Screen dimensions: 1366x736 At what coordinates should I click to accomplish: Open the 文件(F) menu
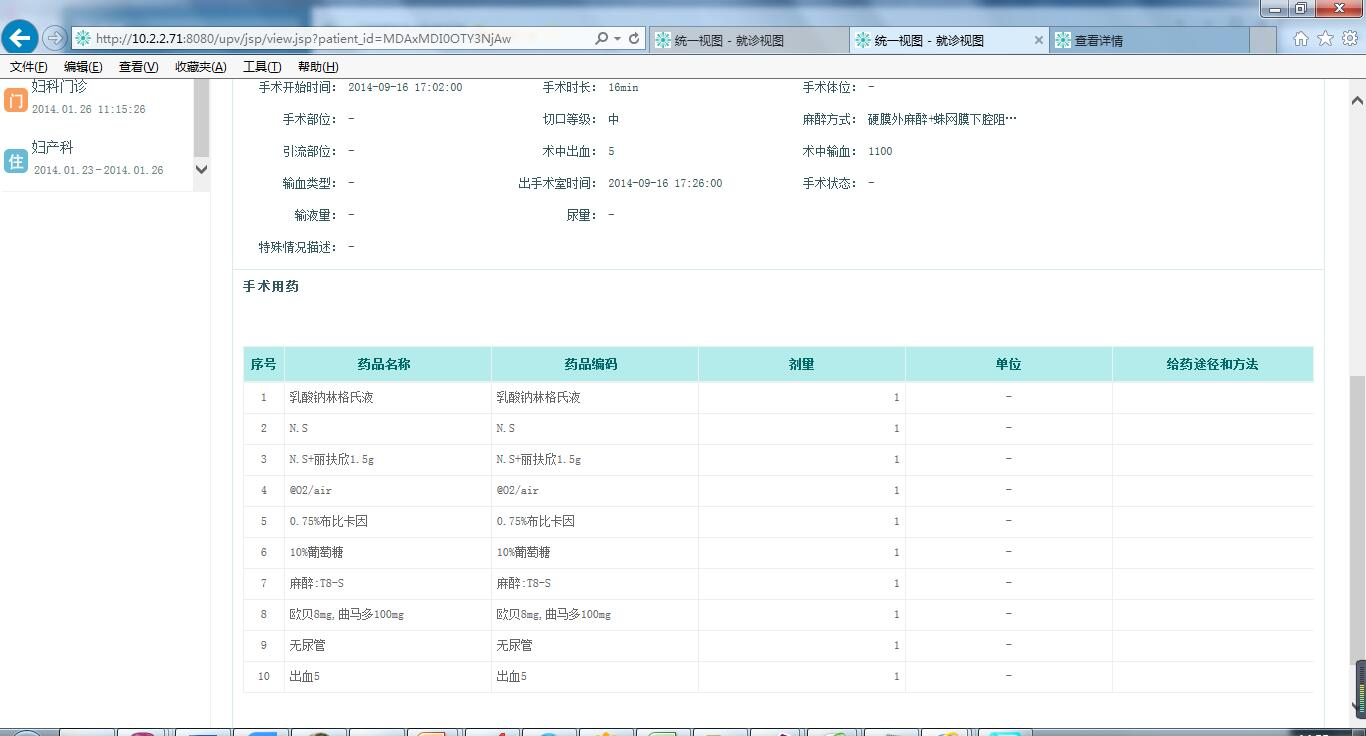coord(28,67)
